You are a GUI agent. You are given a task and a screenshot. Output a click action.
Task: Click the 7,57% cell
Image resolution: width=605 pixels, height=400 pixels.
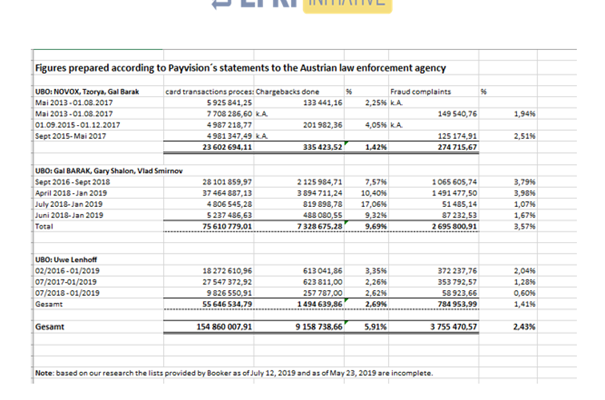[376, 182]
